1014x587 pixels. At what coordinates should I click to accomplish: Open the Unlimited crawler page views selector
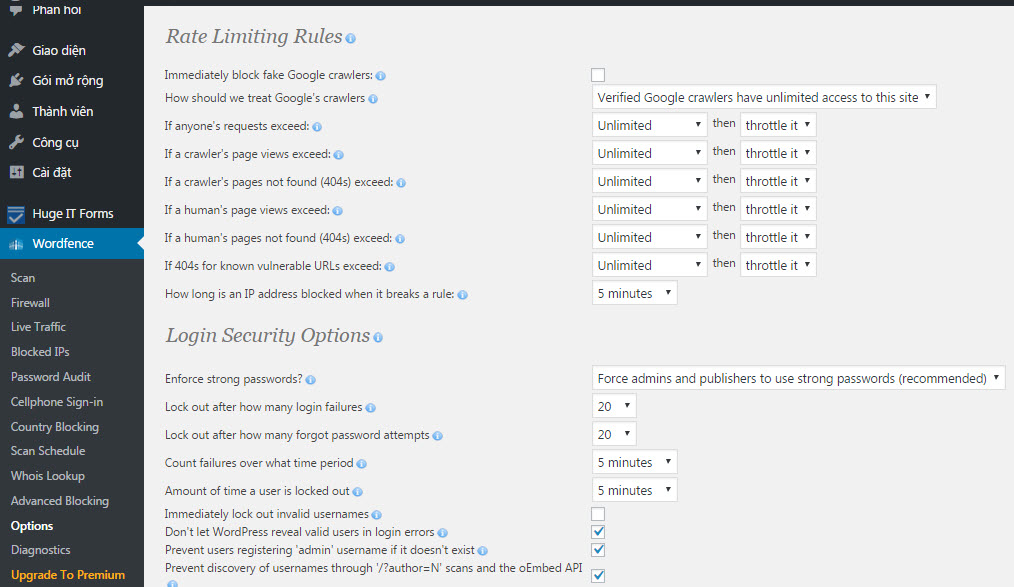click(x=648, y=152)
